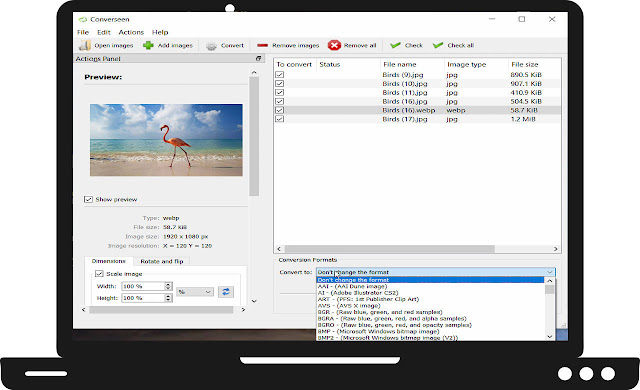Click the green Check checkmark icon
Screen dimensions: 640x390
pyautogui.click(x=395, y=45)
